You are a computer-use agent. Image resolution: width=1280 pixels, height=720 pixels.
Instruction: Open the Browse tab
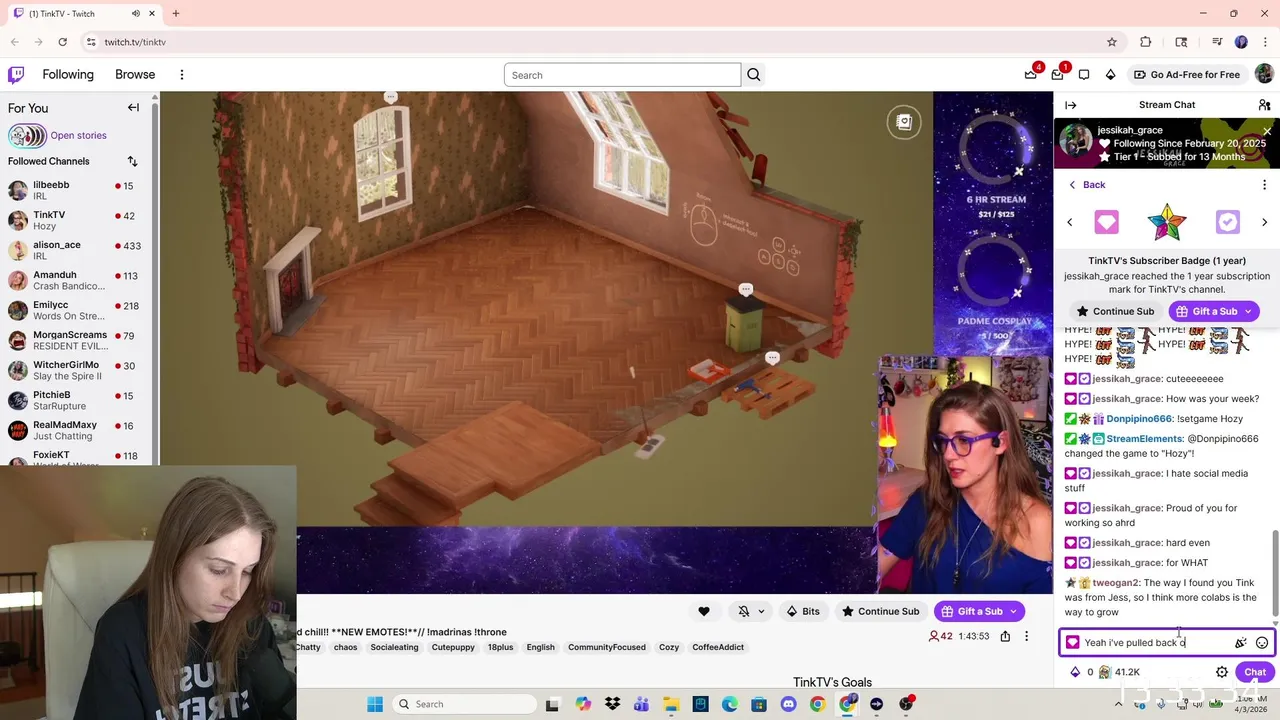[135, 75]
